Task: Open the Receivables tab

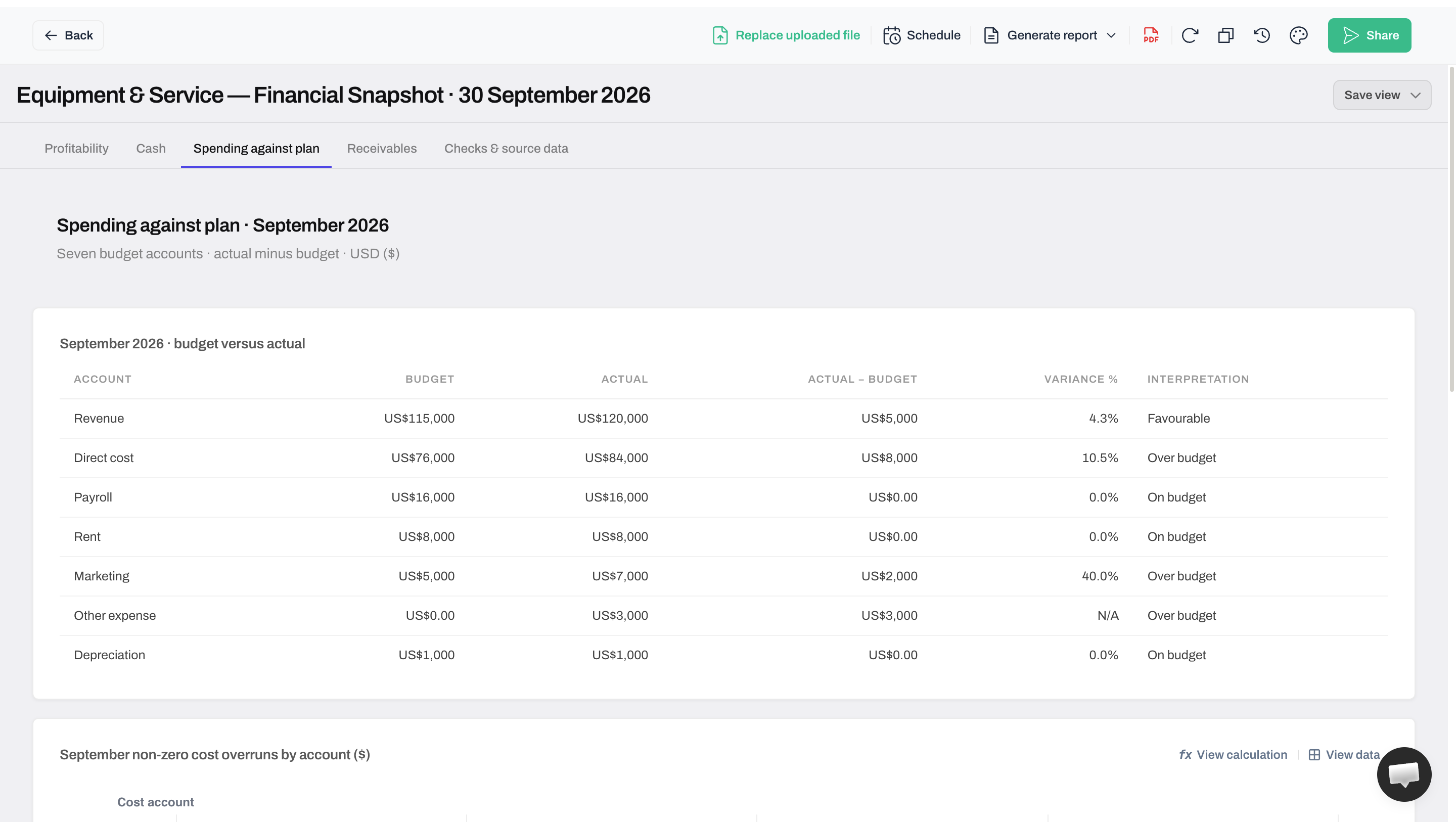Action: [x=382, y=148]
